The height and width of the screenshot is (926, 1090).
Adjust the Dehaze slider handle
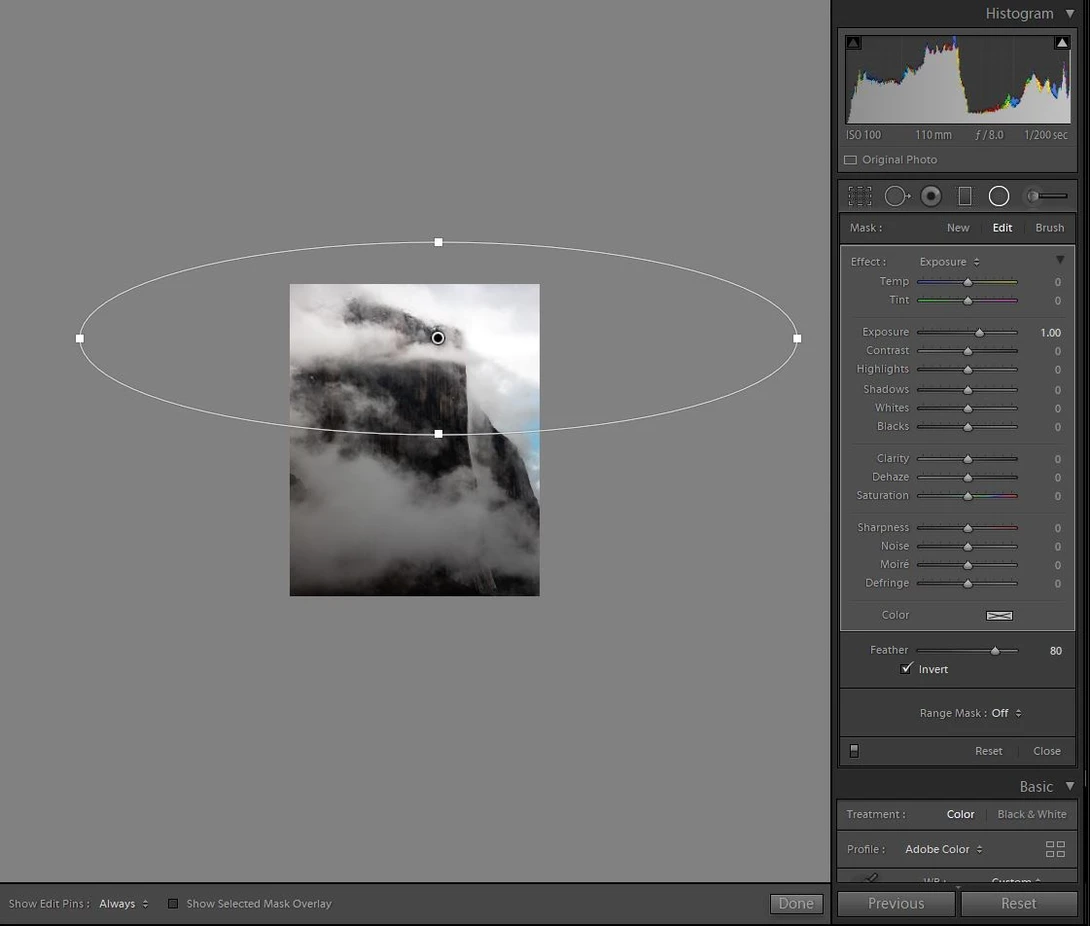point(968,478)
